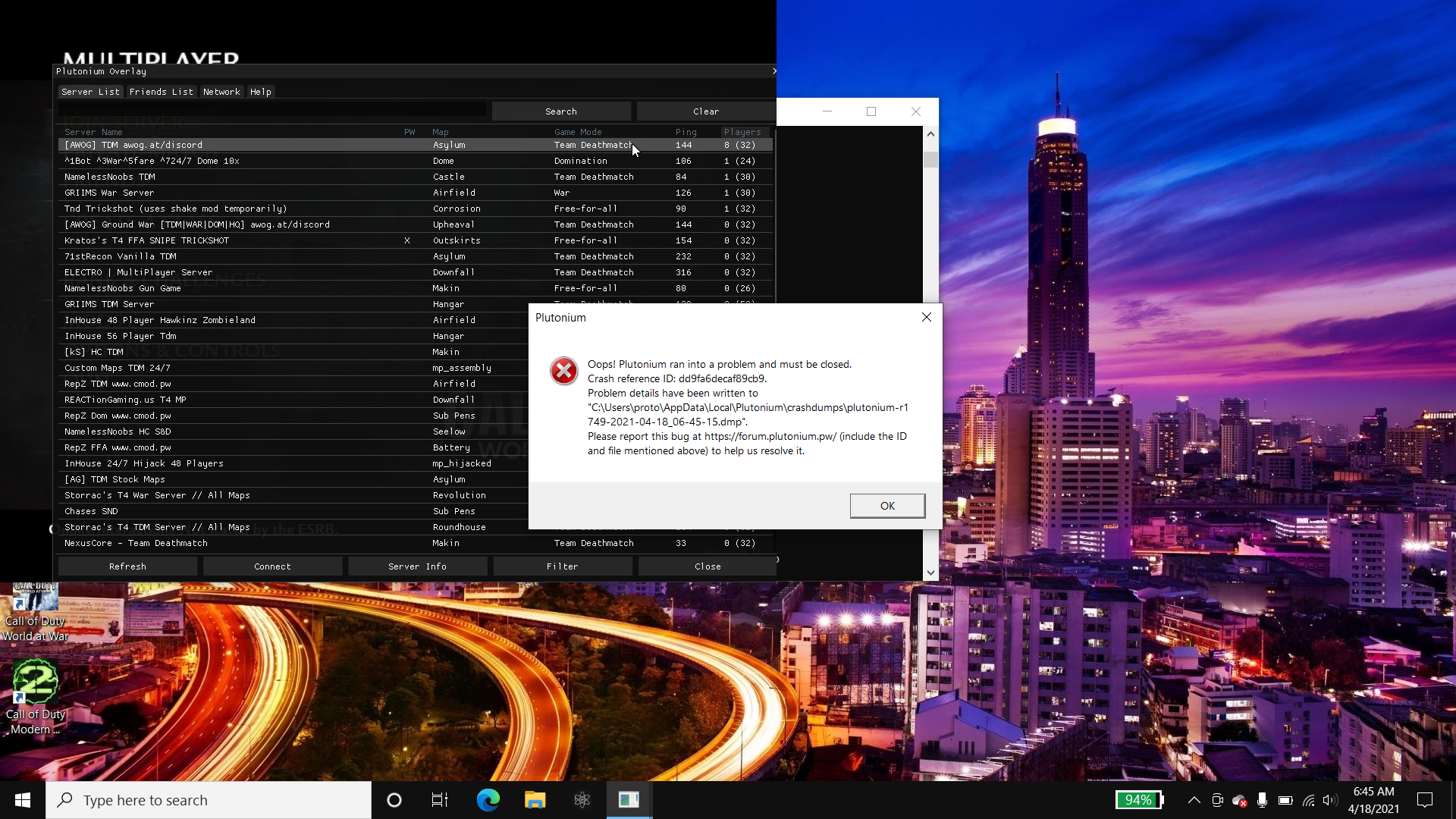Open the clock showing 6:45 AM

[1373, 800]
